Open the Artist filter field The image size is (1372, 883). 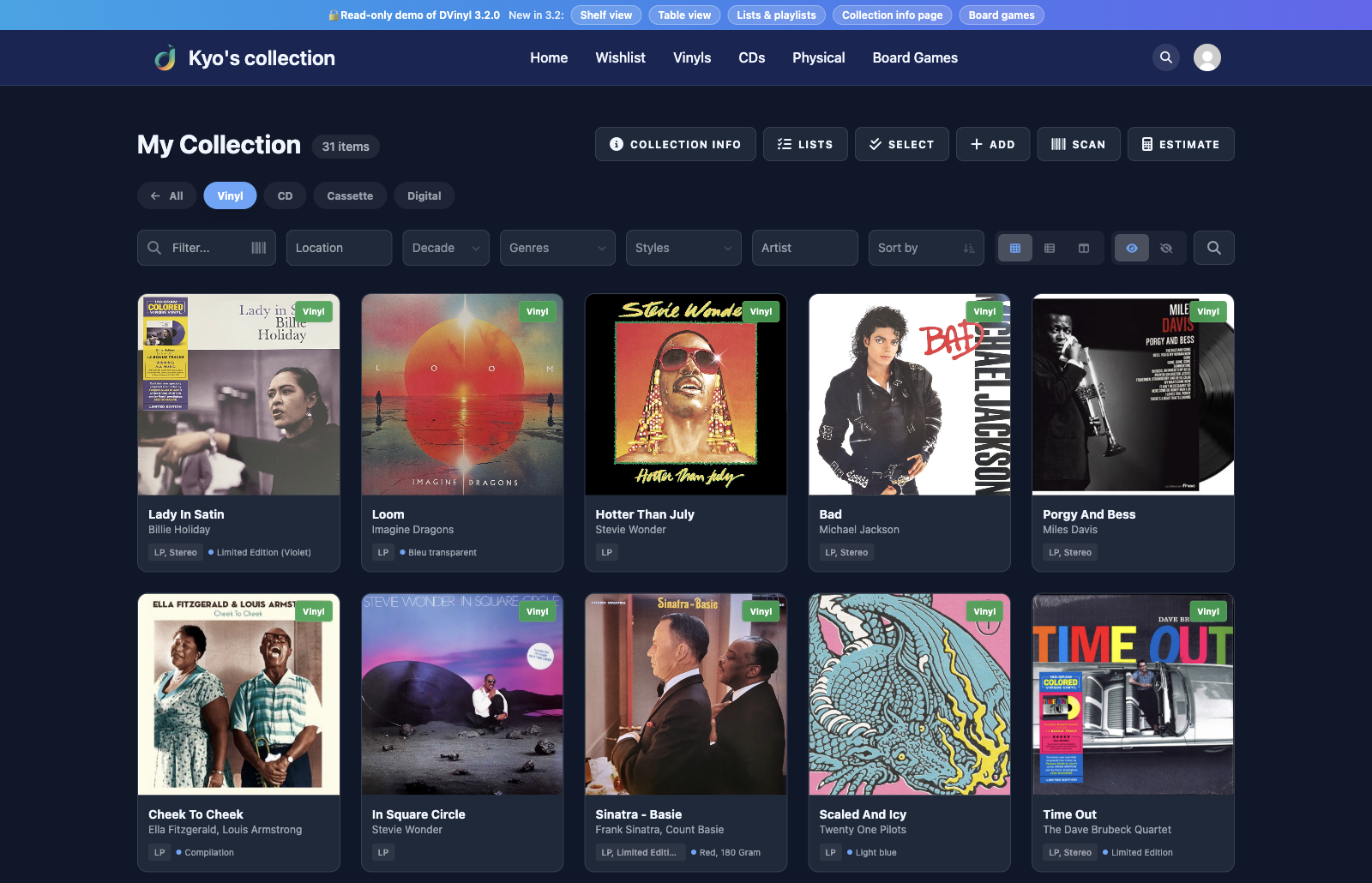pyautogui.click(x=804, y=248)
